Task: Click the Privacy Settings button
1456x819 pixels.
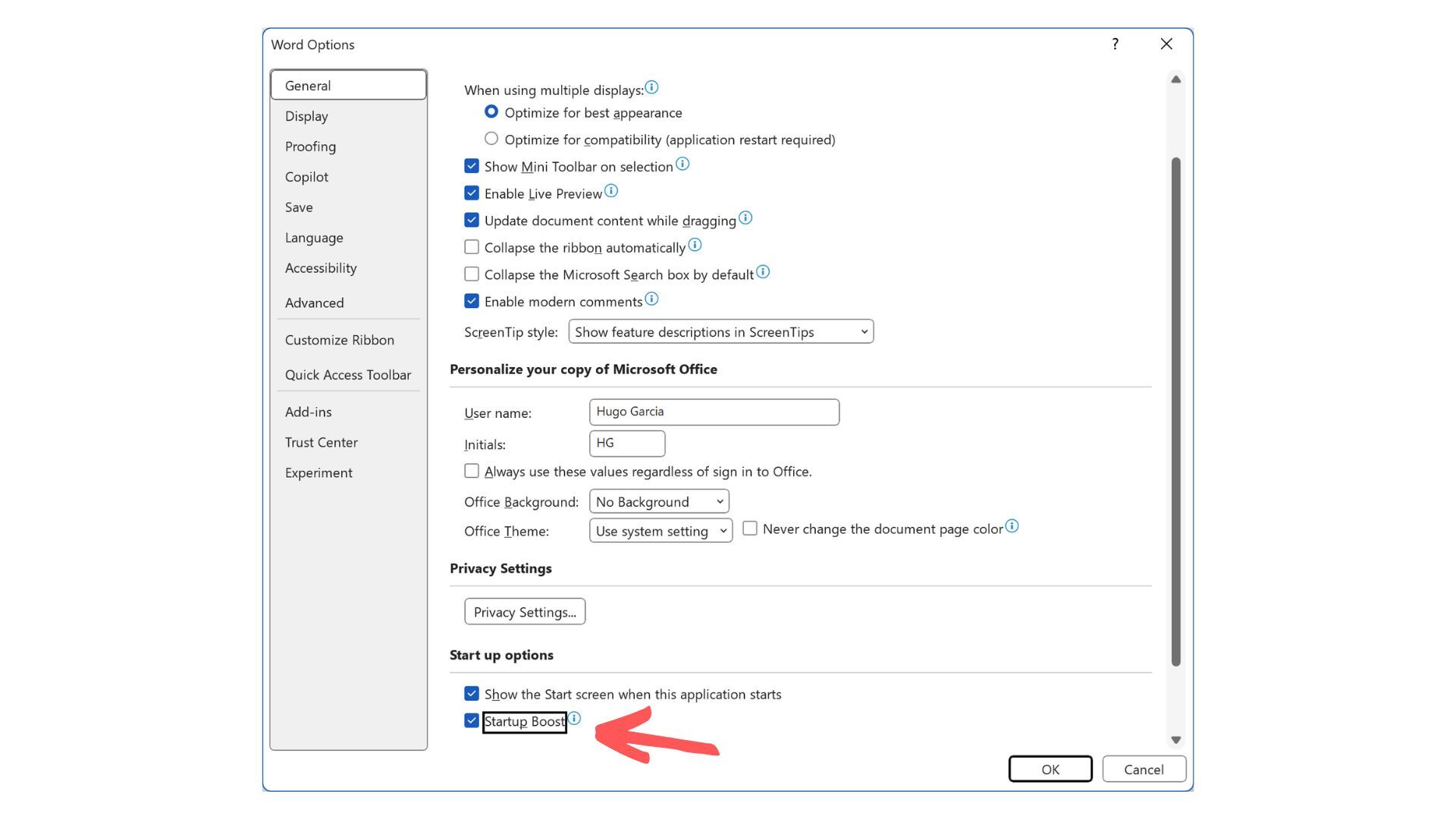Action: tap(524, 611)
